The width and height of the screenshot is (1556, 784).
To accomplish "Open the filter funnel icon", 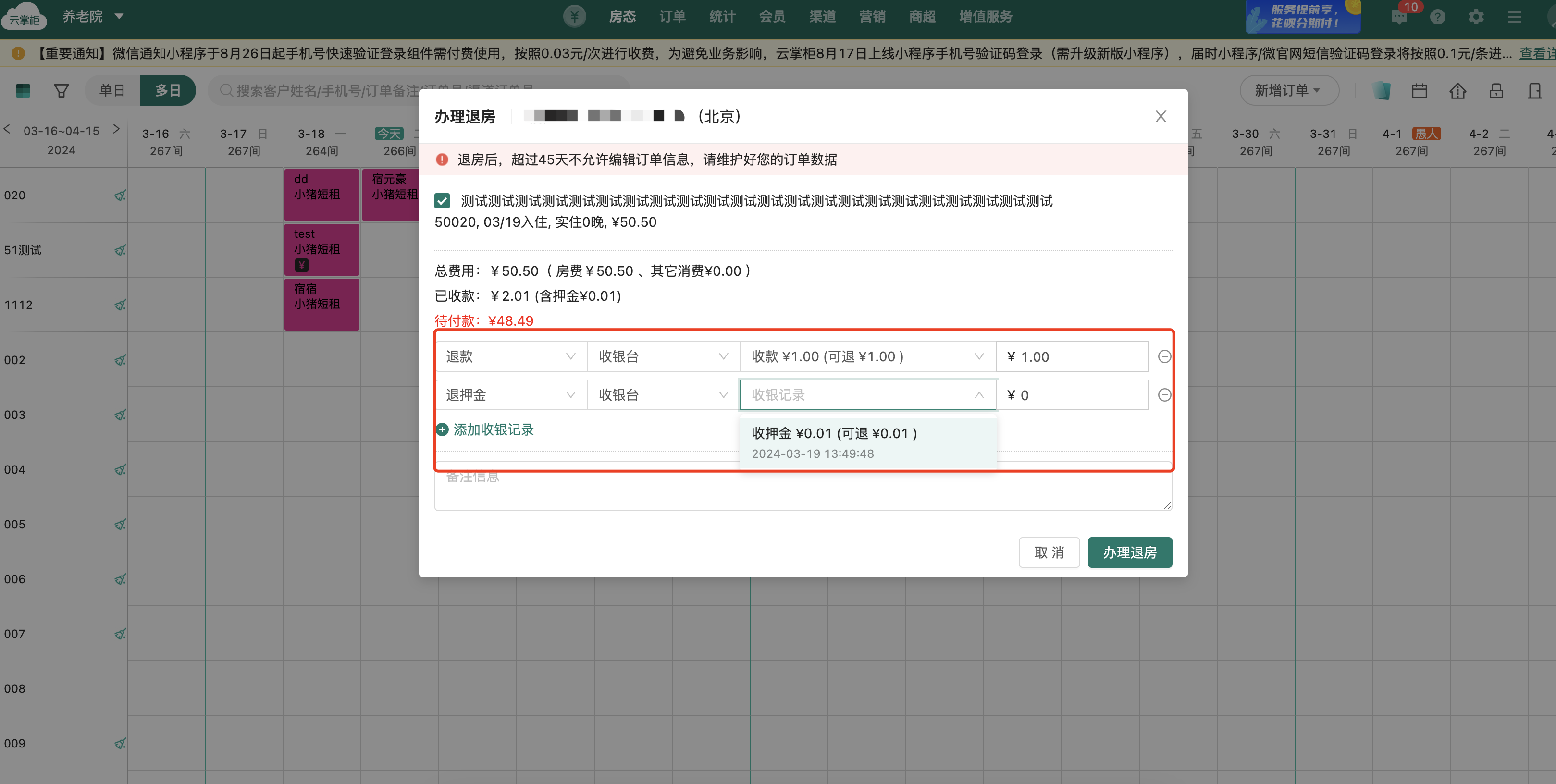I will (61, 91).
